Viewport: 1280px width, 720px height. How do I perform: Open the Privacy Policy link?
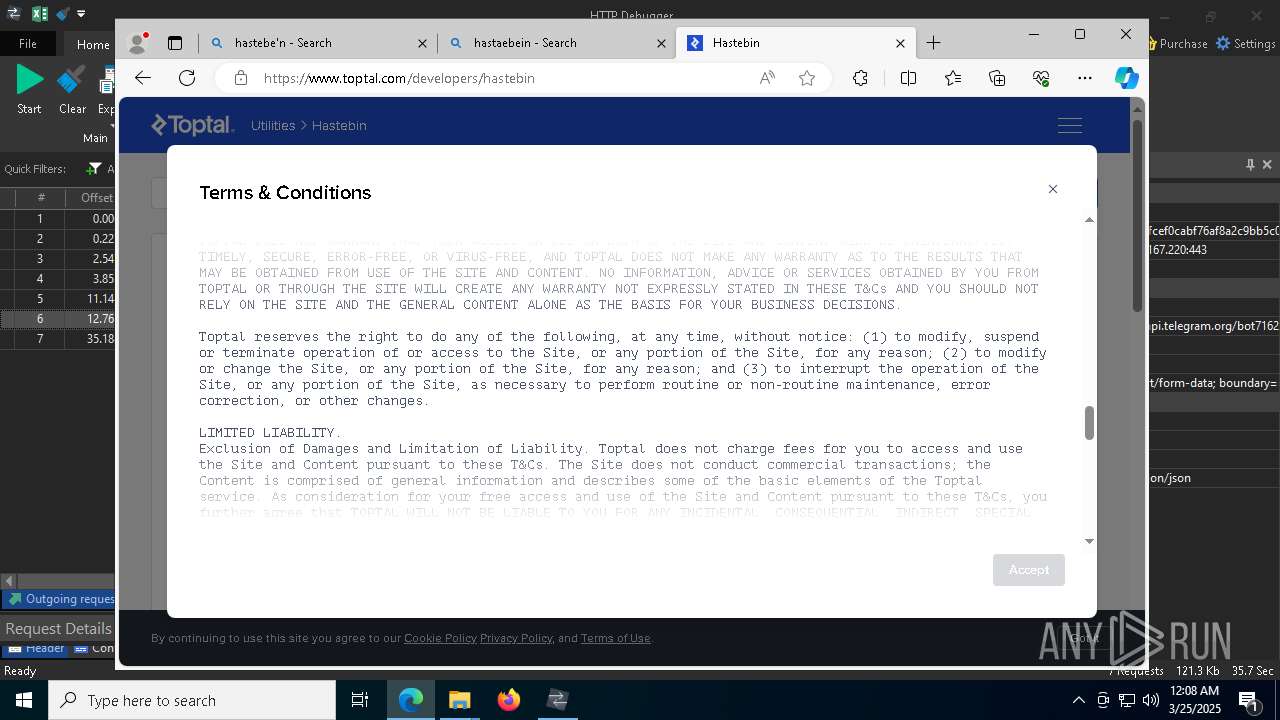click(515, 638)
